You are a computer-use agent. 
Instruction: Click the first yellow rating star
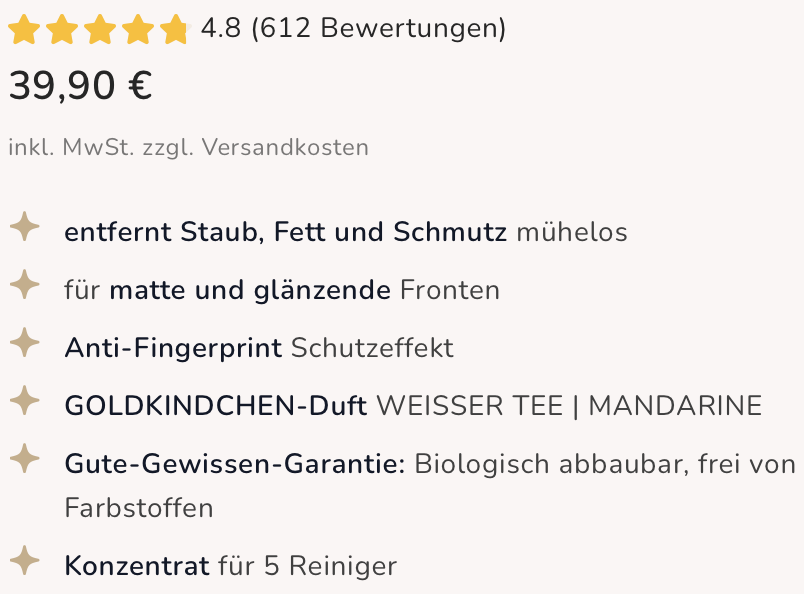(24, 29)
